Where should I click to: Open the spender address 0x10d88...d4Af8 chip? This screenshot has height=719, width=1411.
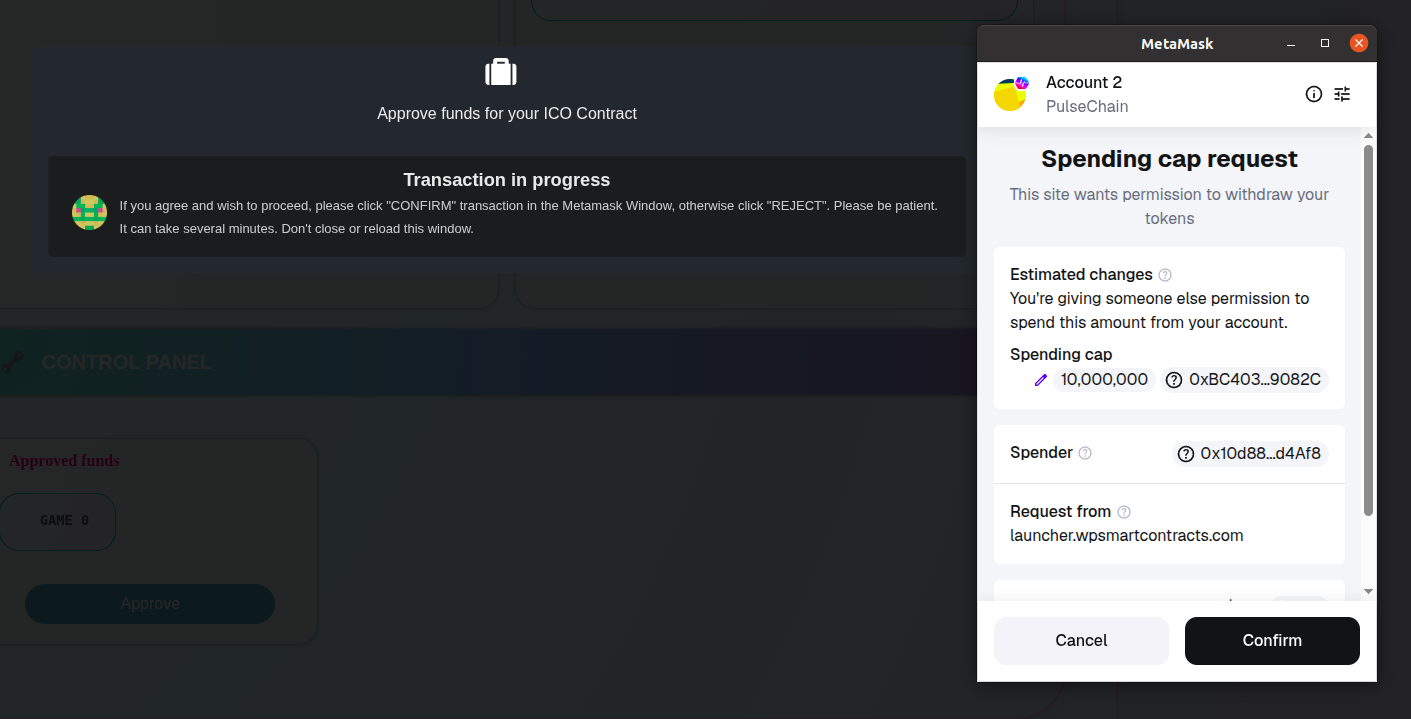point(1249,453)
